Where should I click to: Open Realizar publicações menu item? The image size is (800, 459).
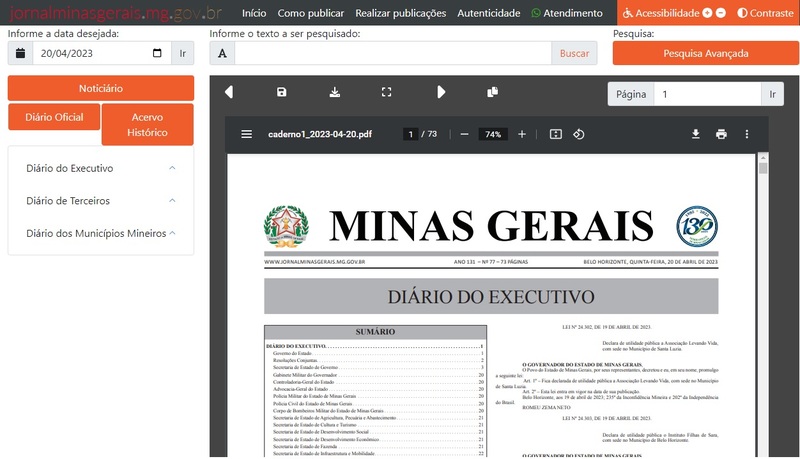pos(401,13)
